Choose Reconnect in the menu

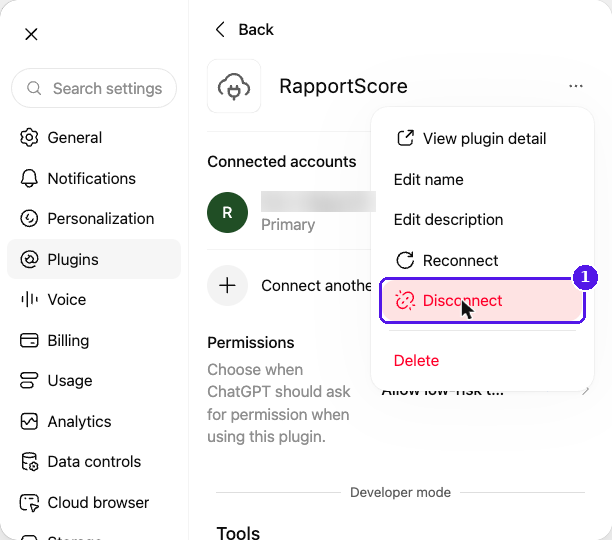[482, 260]
